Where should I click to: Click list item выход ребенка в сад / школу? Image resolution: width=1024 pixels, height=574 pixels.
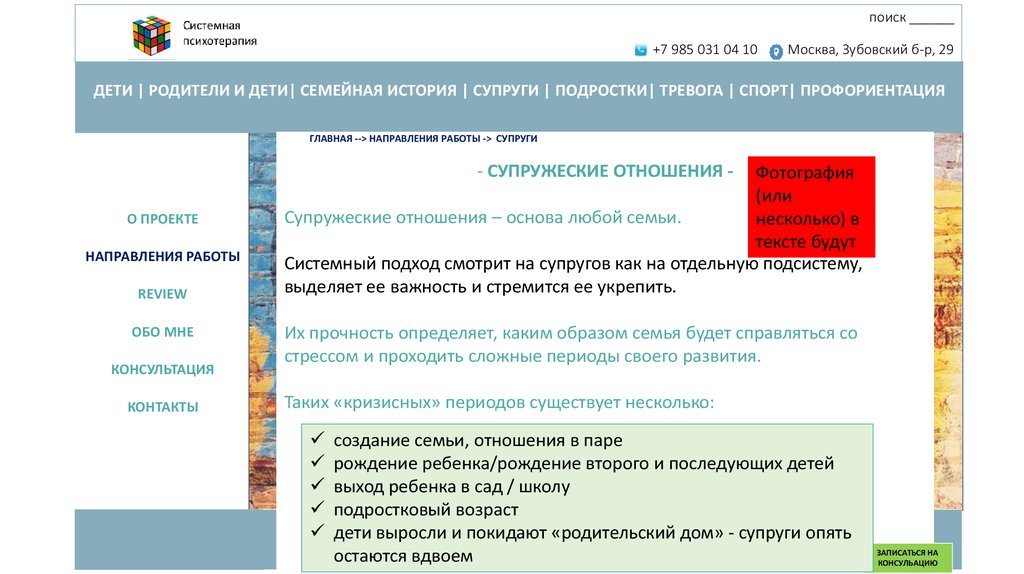(x=452, y=487)
